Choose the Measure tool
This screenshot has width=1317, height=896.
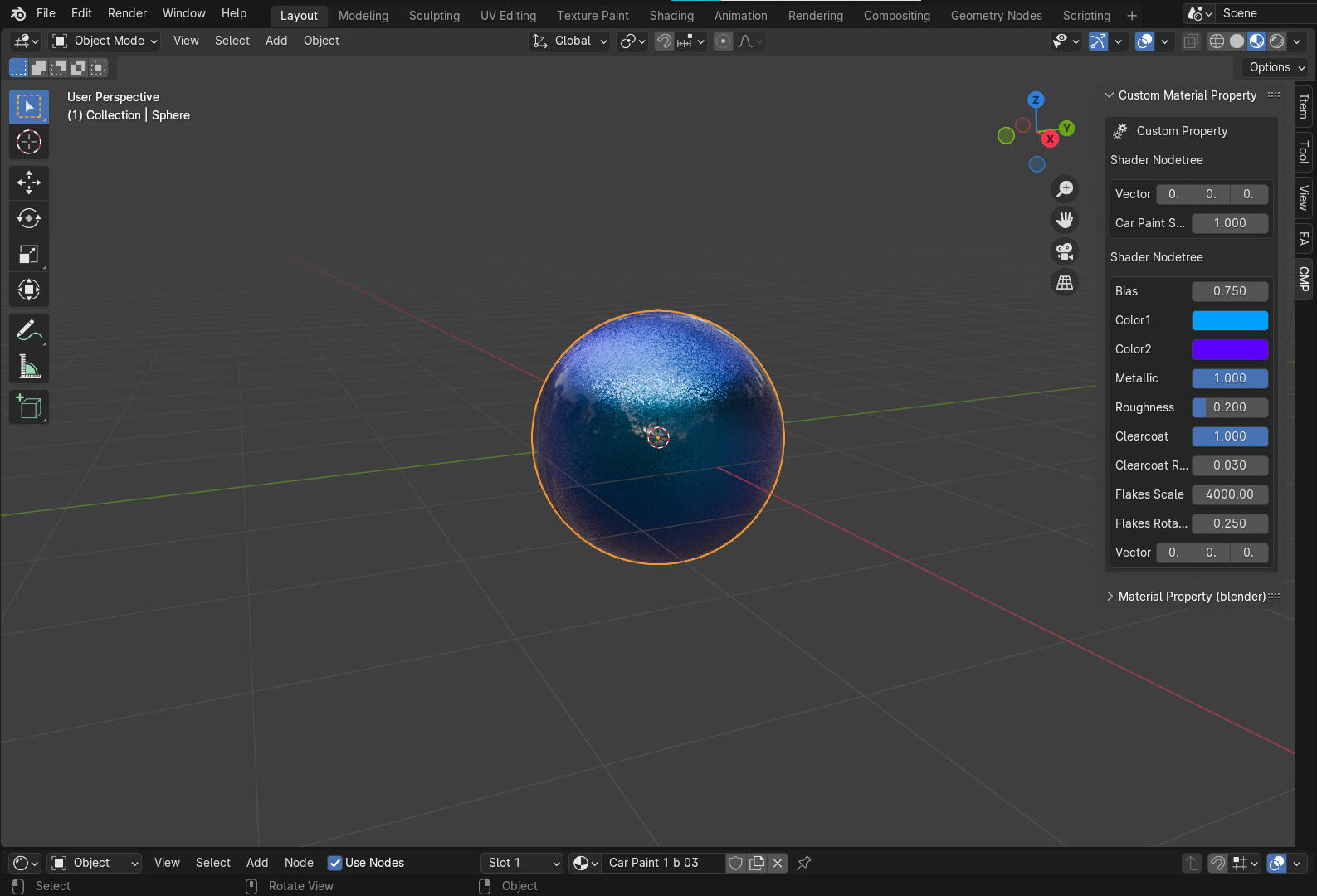(29, 367)
